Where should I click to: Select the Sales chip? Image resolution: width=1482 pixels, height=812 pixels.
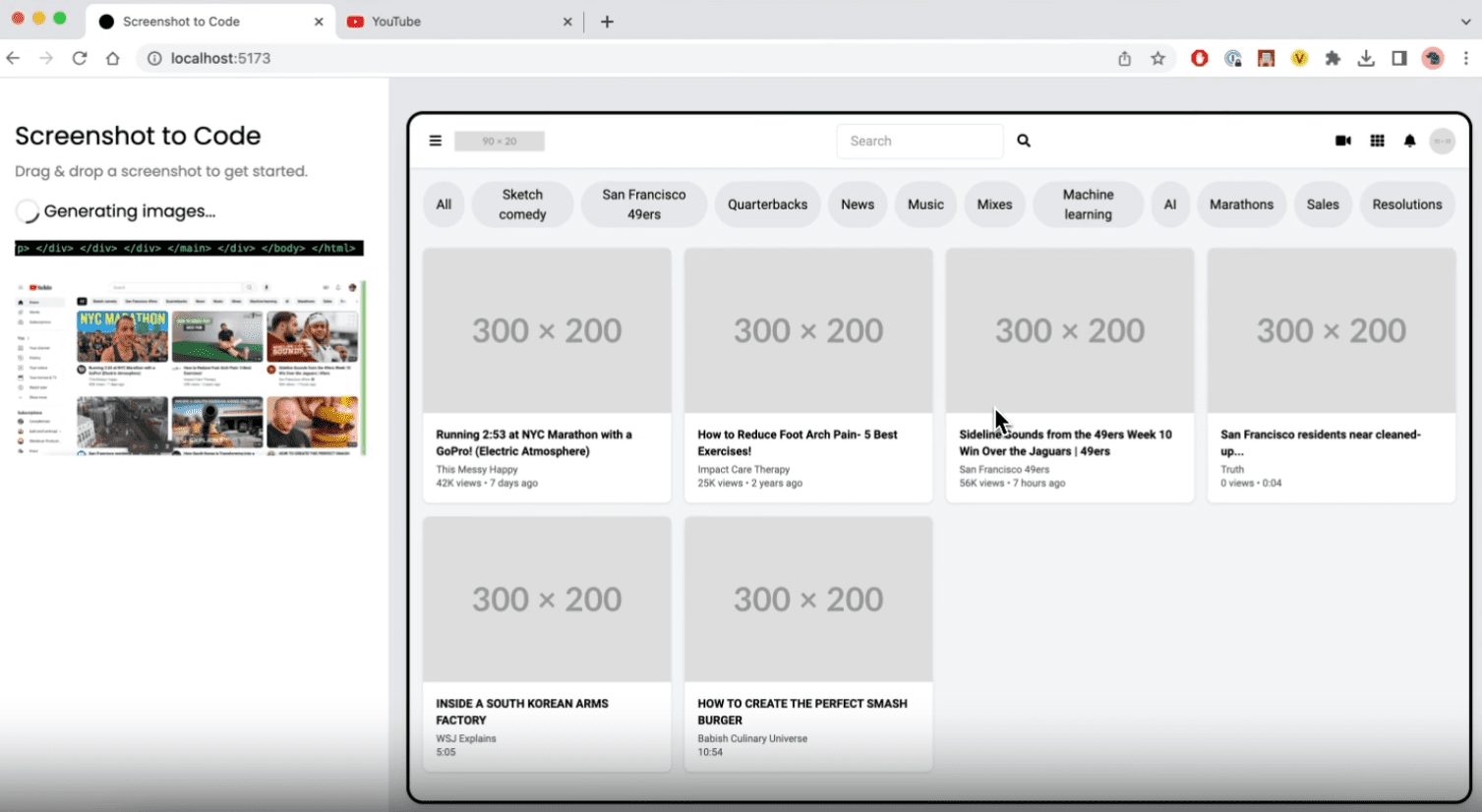pyautogui.click(x=1323, y=204)
